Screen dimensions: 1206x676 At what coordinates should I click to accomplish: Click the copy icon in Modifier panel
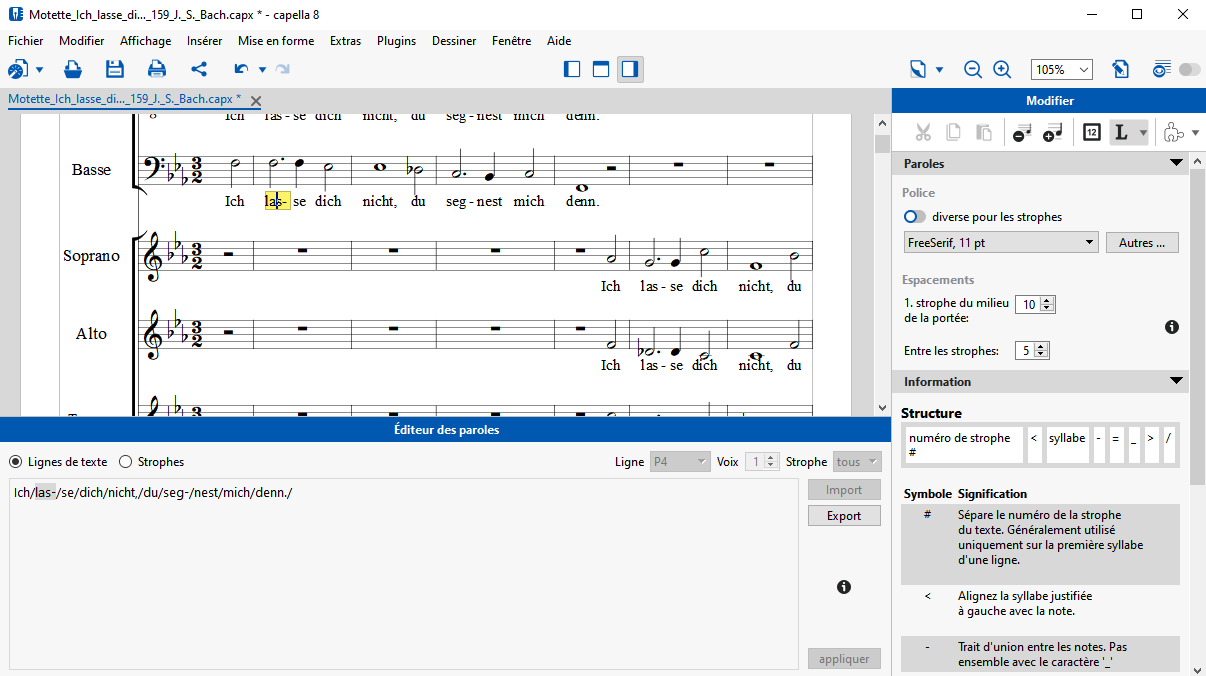pyautogui.click(x=954, y=132)
